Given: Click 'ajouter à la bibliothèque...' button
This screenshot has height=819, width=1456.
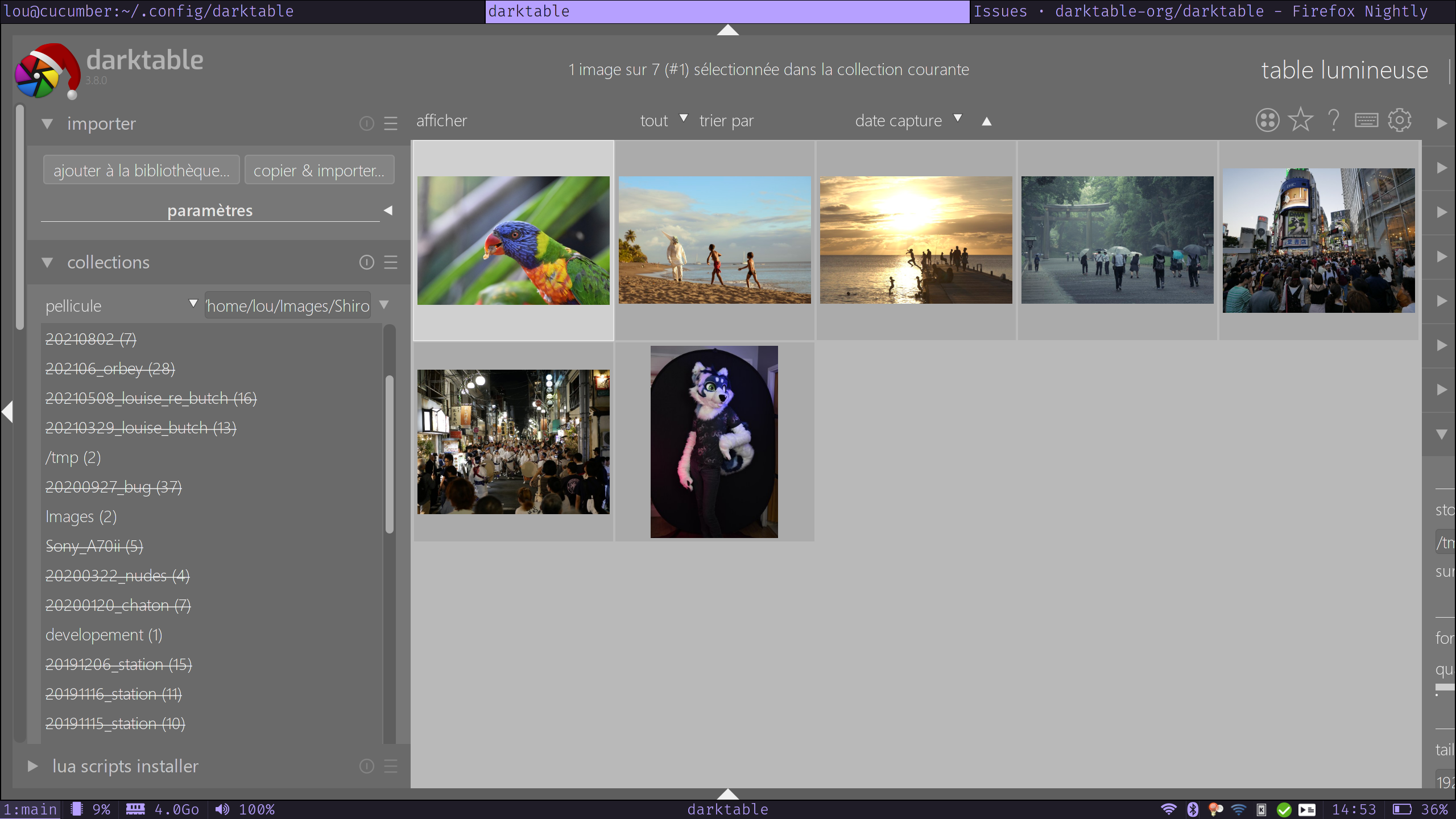Looking at the screenshot, I should click(142, 170).
